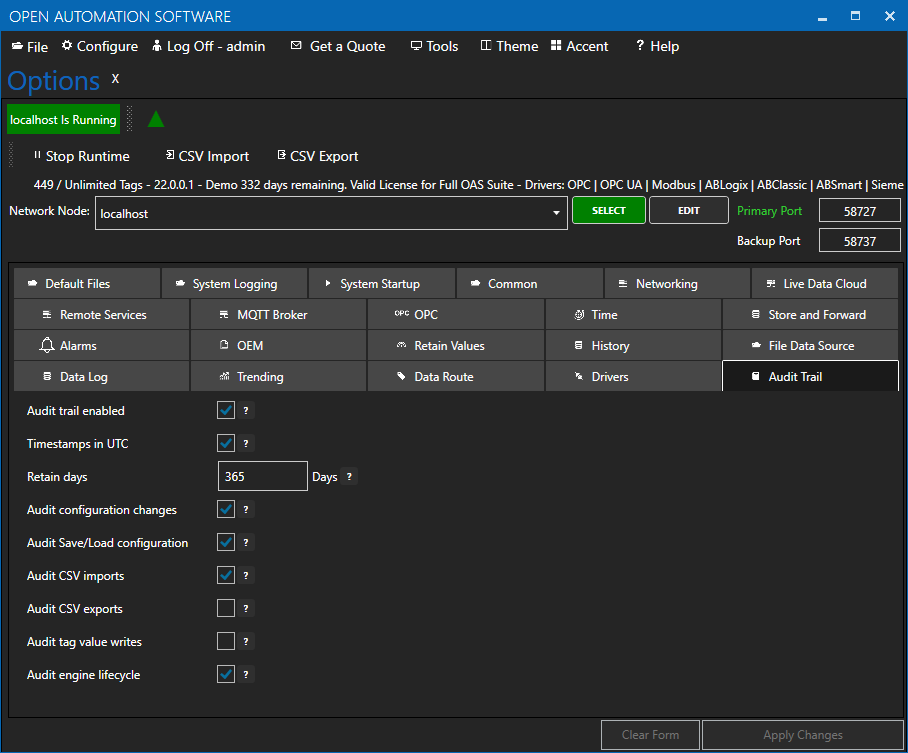
Task: Click CSV Import
Action: 207,156
